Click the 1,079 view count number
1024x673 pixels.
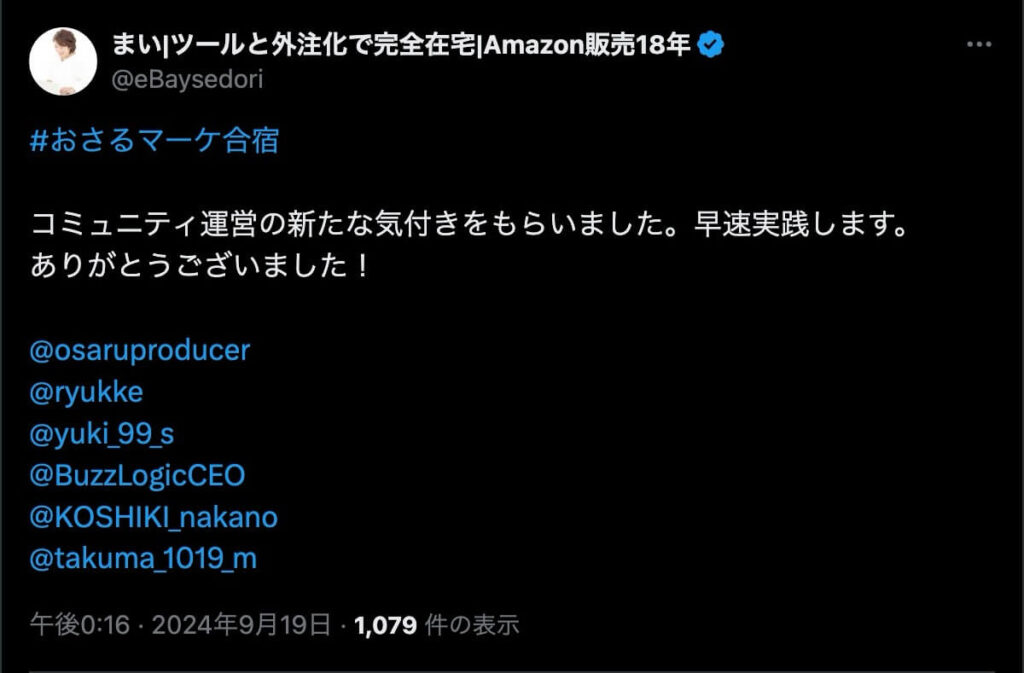[x=384, y=625]
